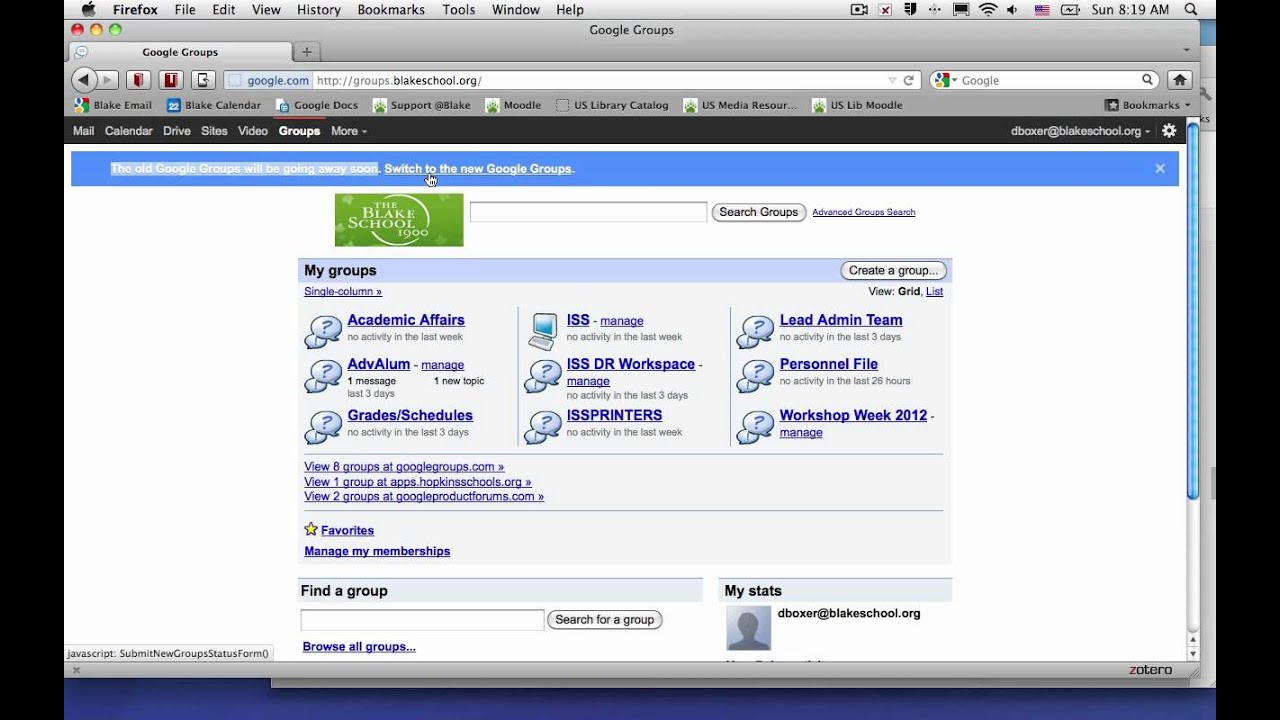Click the Blake School logo
1280x720 pixels.
coord(399,220)
